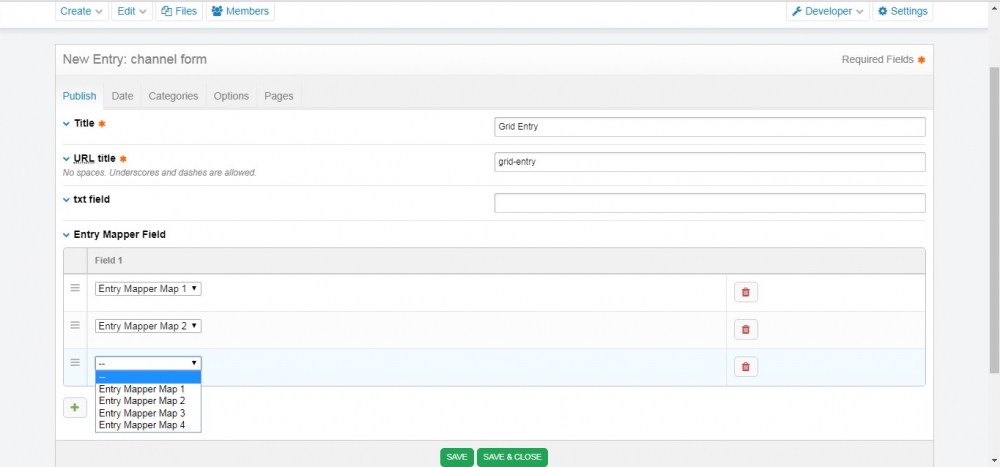Delete the Entry Mapper Map 1 row
This screenshot has height=467, width=1000.
(x=745, y=292)
